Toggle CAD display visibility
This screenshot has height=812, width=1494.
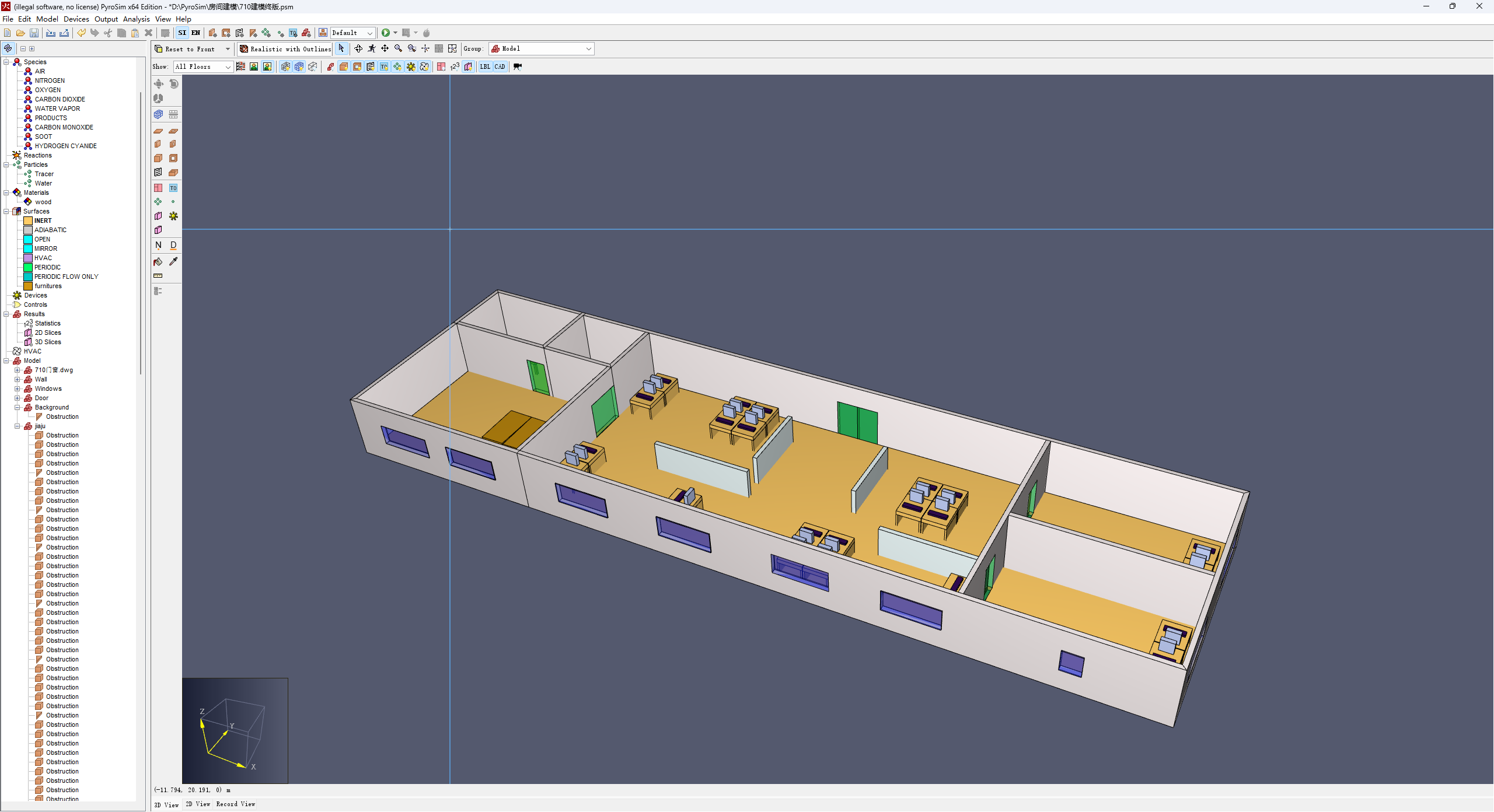[x=500, y=67]
